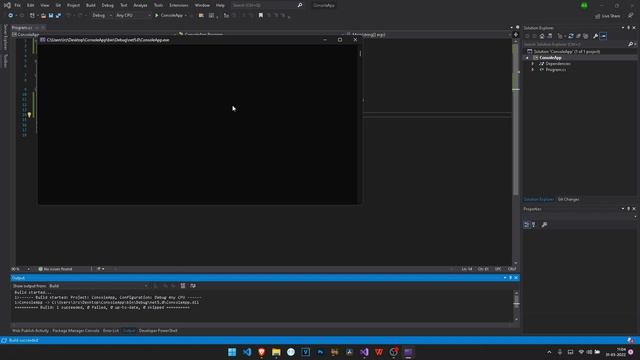Click the Save All toolbar icon

point(58,16)
